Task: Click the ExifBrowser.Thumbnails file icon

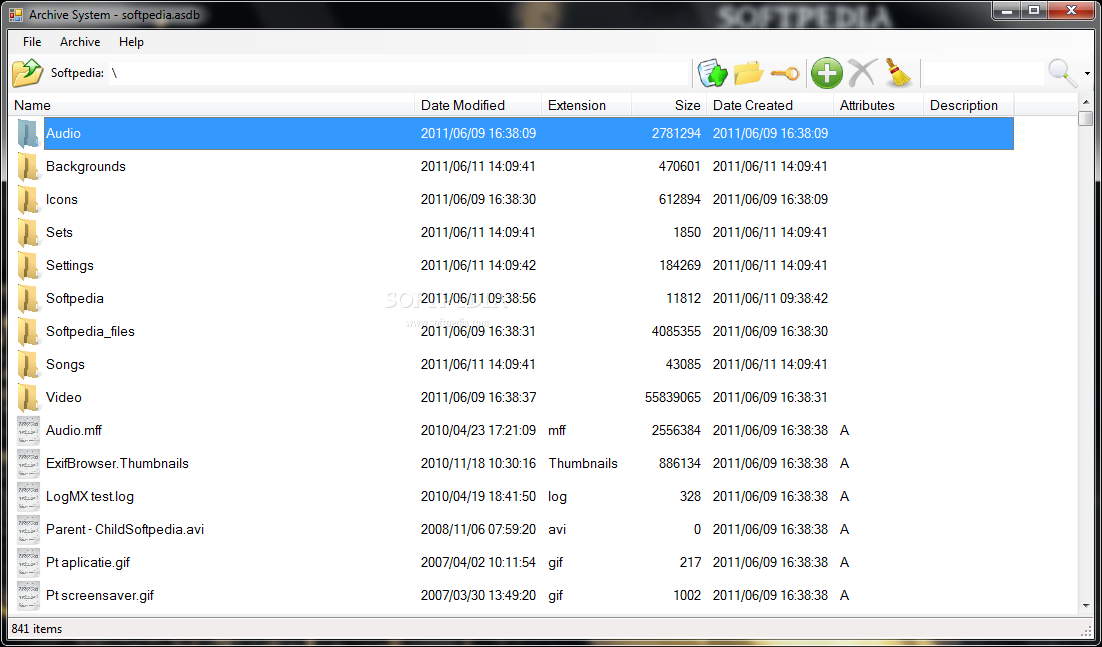Action: click(28, 464)
